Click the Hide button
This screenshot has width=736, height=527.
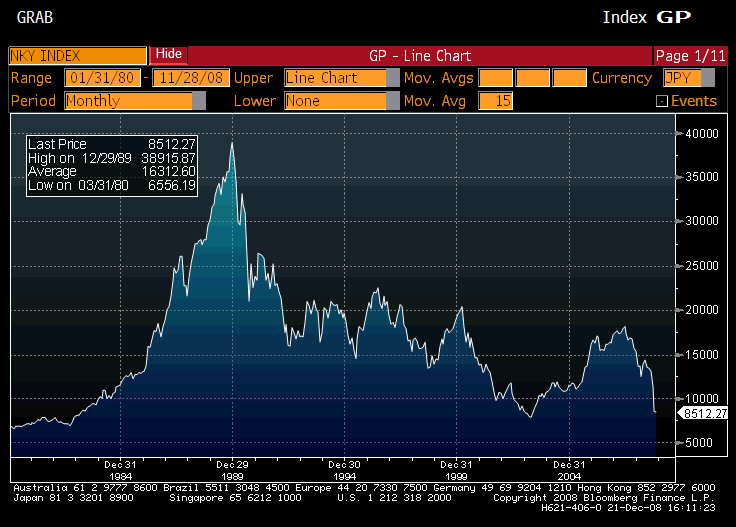coord(168,54)
